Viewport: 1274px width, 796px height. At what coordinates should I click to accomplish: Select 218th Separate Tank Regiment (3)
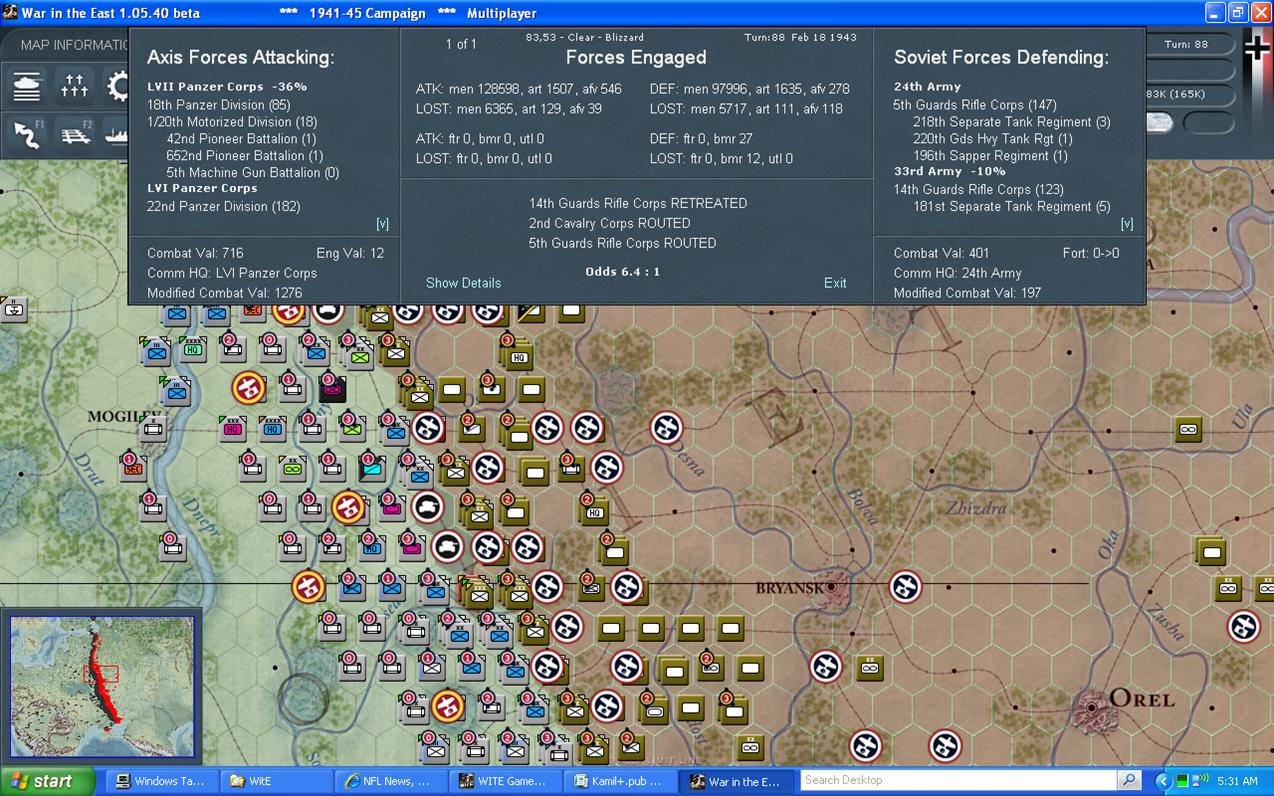[1011, 122]
